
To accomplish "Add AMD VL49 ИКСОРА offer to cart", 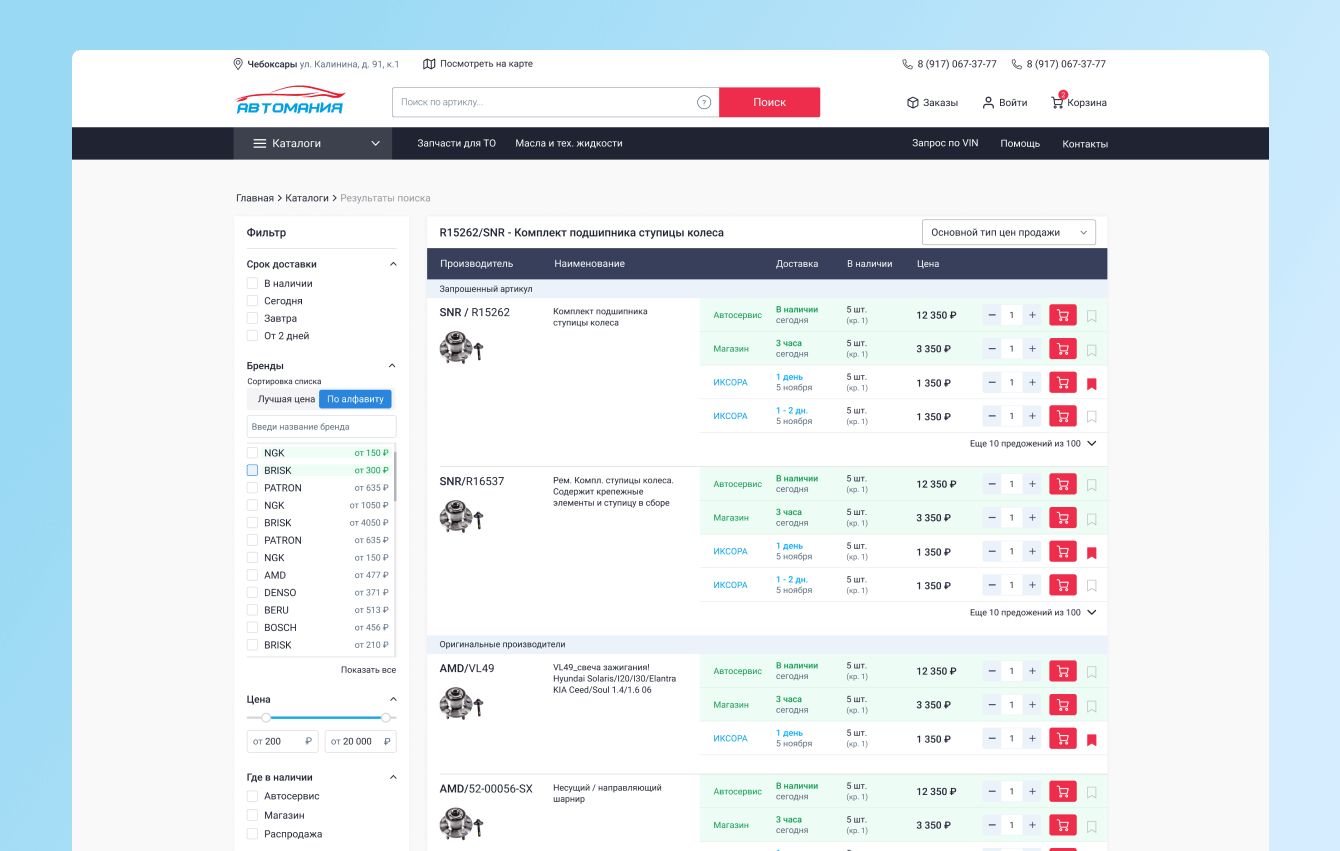I will (1062, 739).
